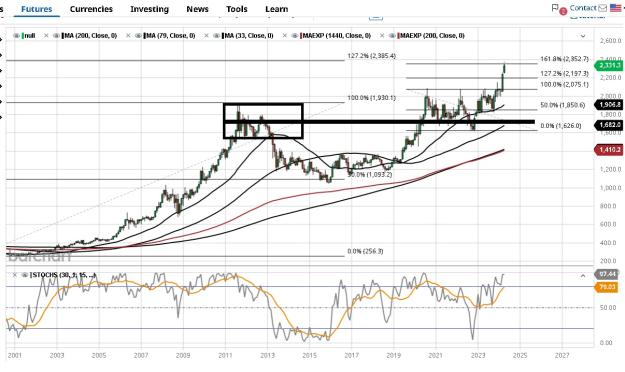Click the 2023 date axis label
625x372 pixels.
point(478,356)
